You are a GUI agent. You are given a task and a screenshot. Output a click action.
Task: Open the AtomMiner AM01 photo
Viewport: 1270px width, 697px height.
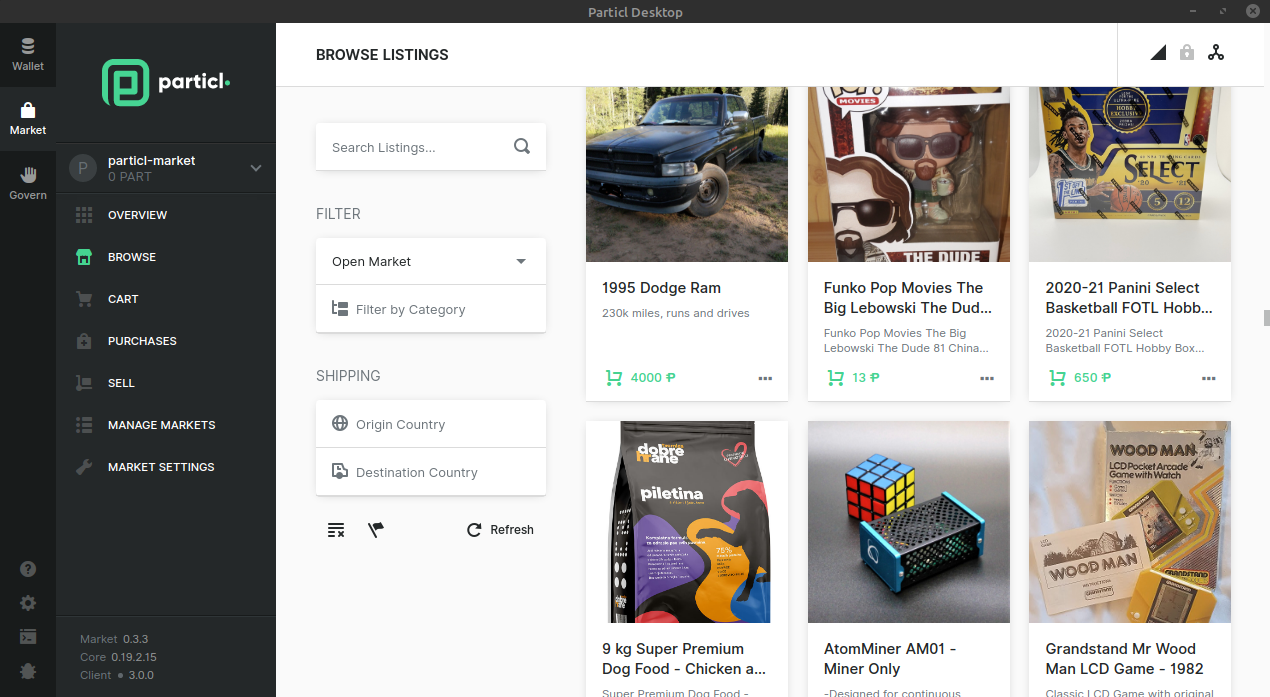tap(909, 522)
